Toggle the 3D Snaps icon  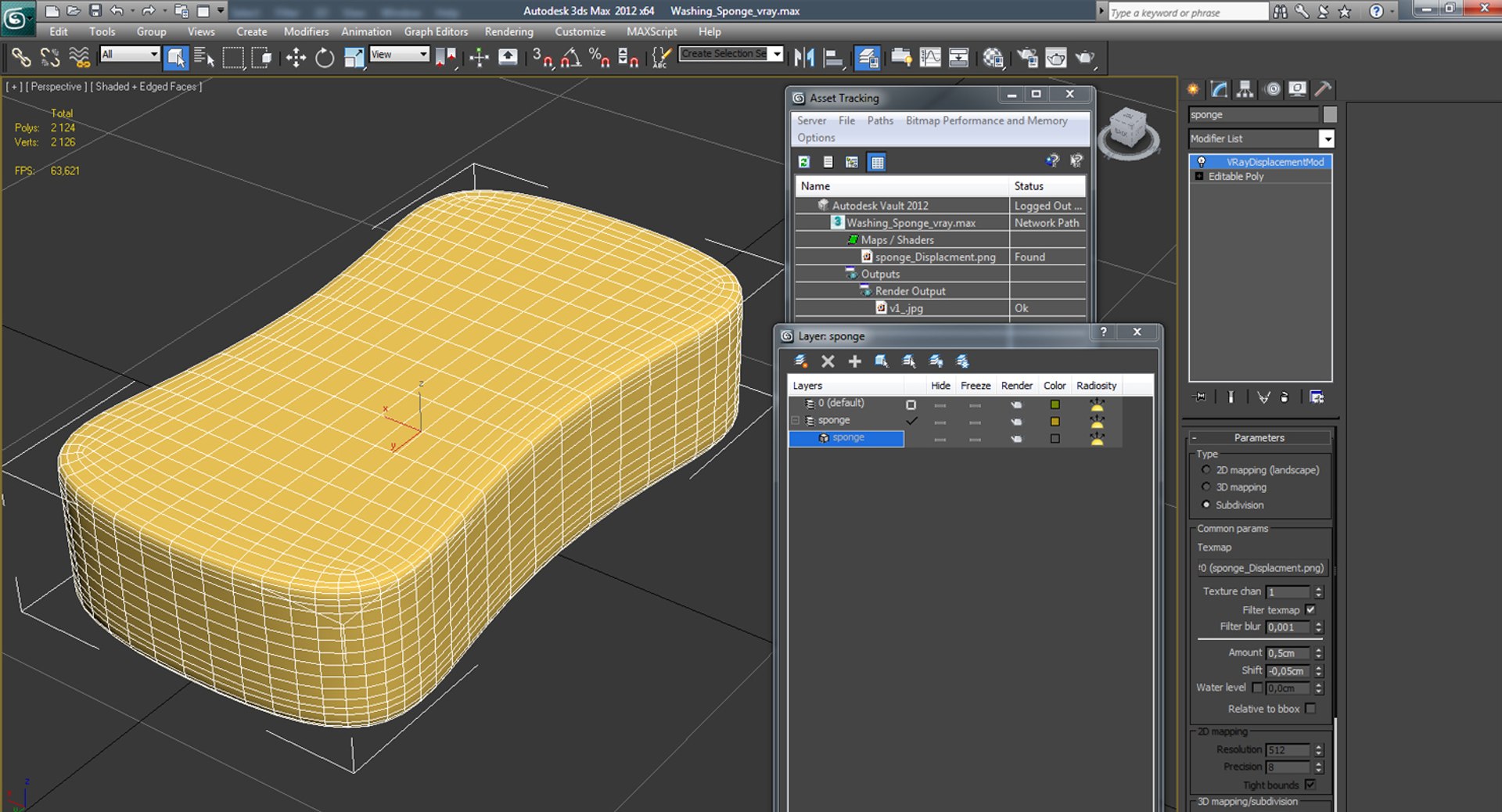click(542, 58)
